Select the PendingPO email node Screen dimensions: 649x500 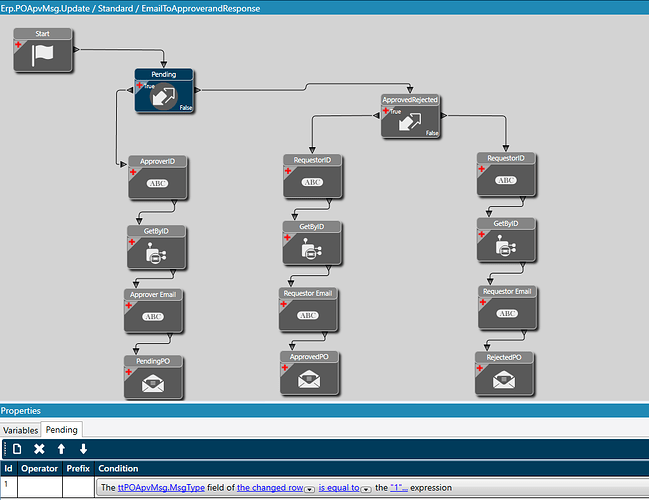point(152,377)
